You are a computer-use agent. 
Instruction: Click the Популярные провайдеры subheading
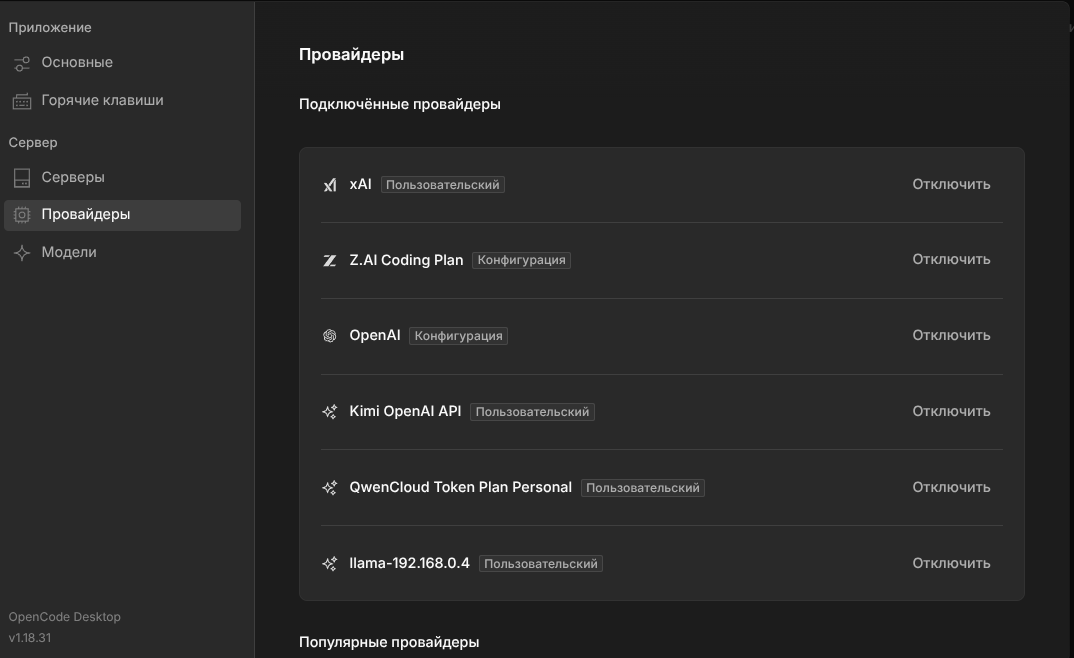click(389, 642)
